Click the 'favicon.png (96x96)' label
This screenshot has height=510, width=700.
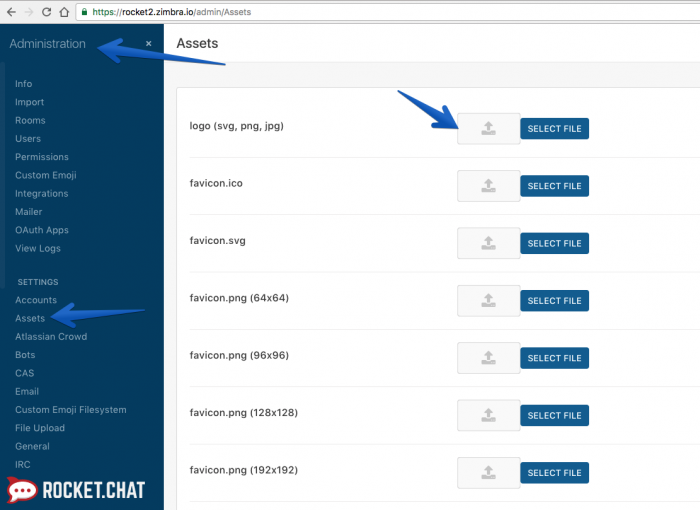(x=239, y=355)
